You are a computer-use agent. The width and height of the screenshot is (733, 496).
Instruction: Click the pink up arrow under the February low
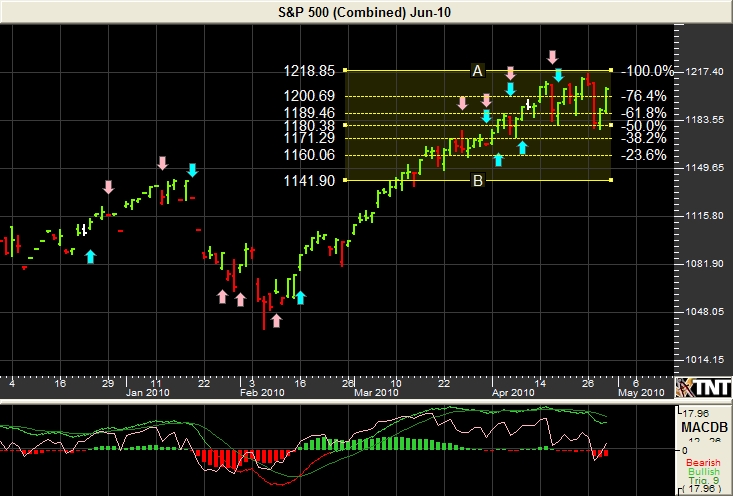coord(276,320)
